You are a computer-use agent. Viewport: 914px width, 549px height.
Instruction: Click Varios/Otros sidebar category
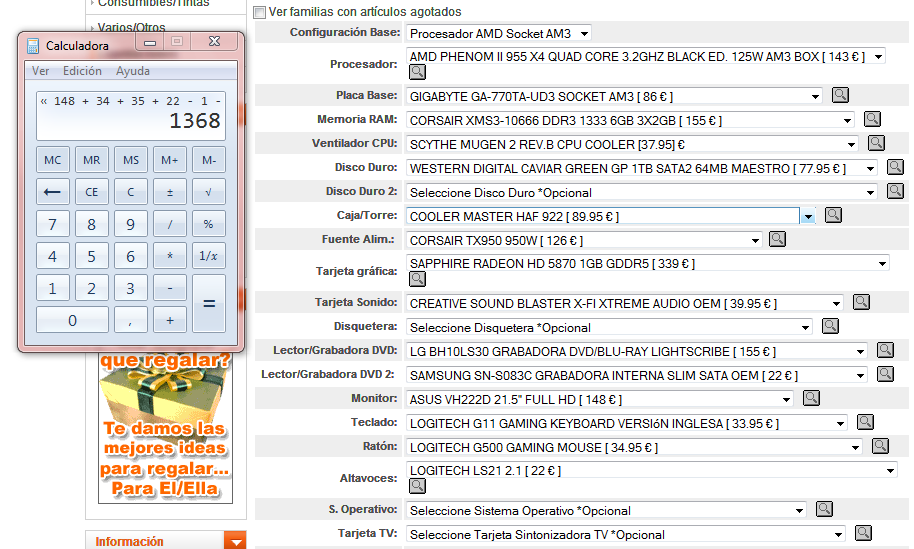[x=131, y=27]
